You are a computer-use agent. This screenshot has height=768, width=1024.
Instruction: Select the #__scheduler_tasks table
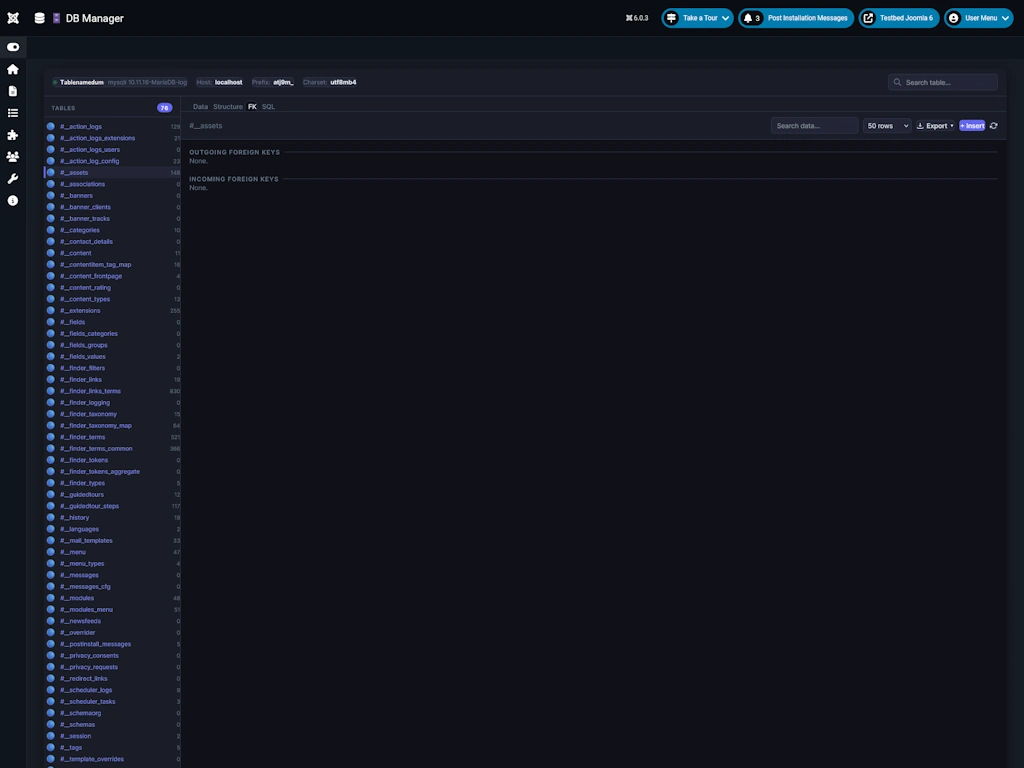(x=112, y=701)
